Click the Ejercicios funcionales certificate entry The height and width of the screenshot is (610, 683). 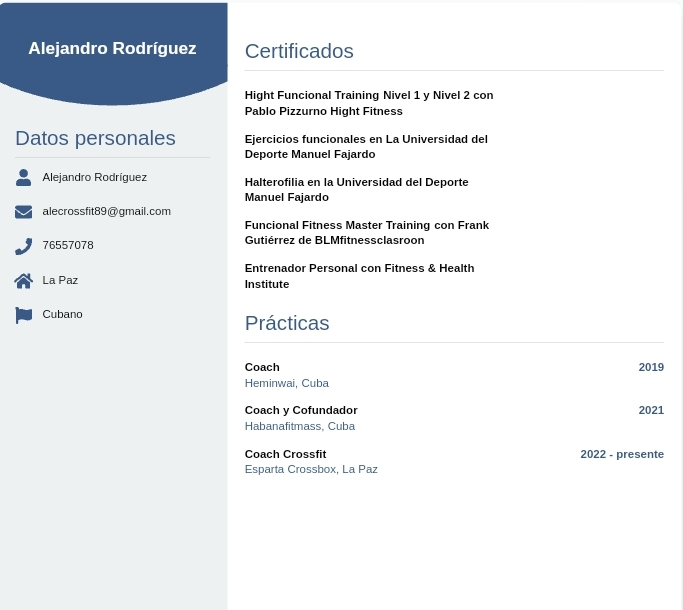click(x=366, y=146)
